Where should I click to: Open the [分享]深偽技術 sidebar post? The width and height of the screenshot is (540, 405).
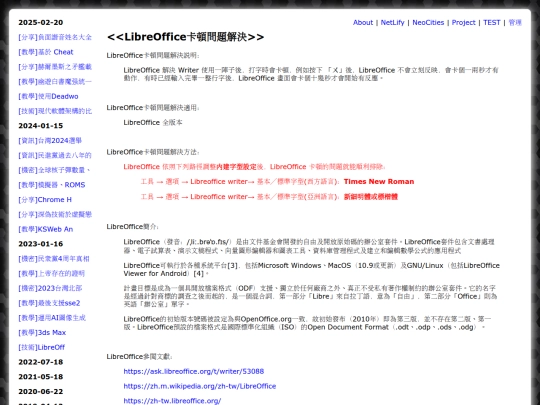click(55, 215)
